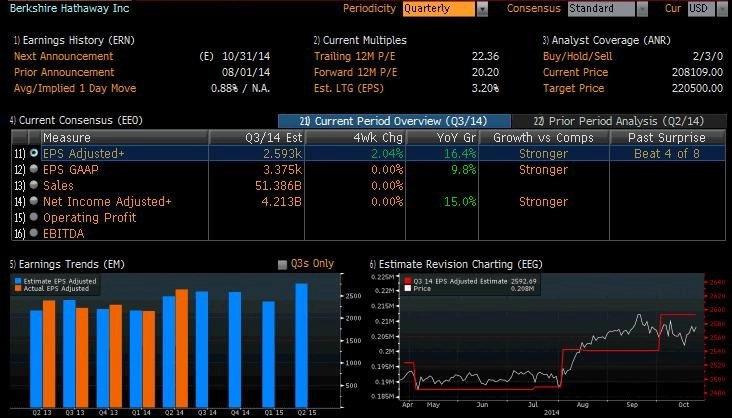Click the Net Income estimate 4.213B
The width and height of the screenshot is (732, 418).
tap(282, 201)
